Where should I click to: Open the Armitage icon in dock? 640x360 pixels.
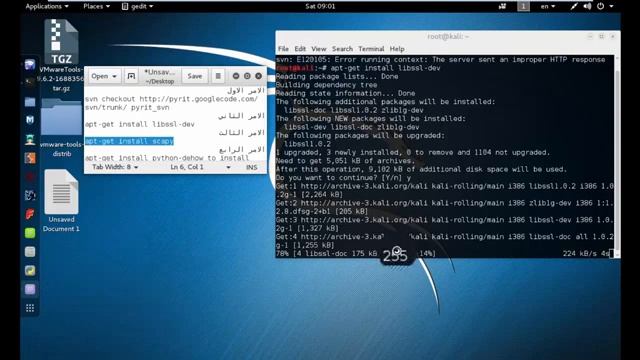[x=30, y=139]
